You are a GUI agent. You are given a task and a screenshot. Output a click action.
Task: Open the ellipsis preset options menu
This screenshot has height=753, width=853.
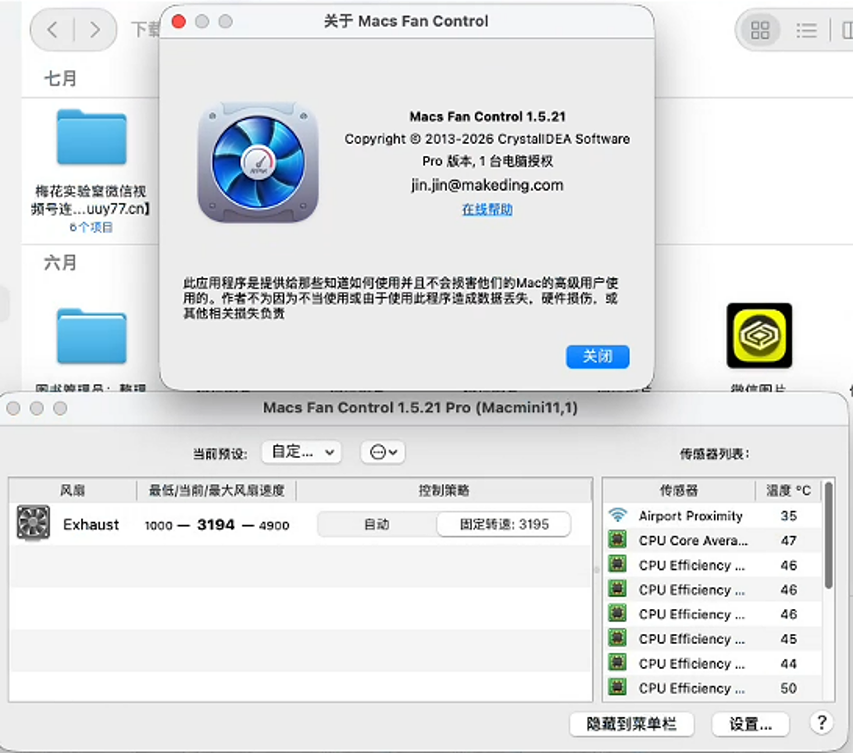383,452
